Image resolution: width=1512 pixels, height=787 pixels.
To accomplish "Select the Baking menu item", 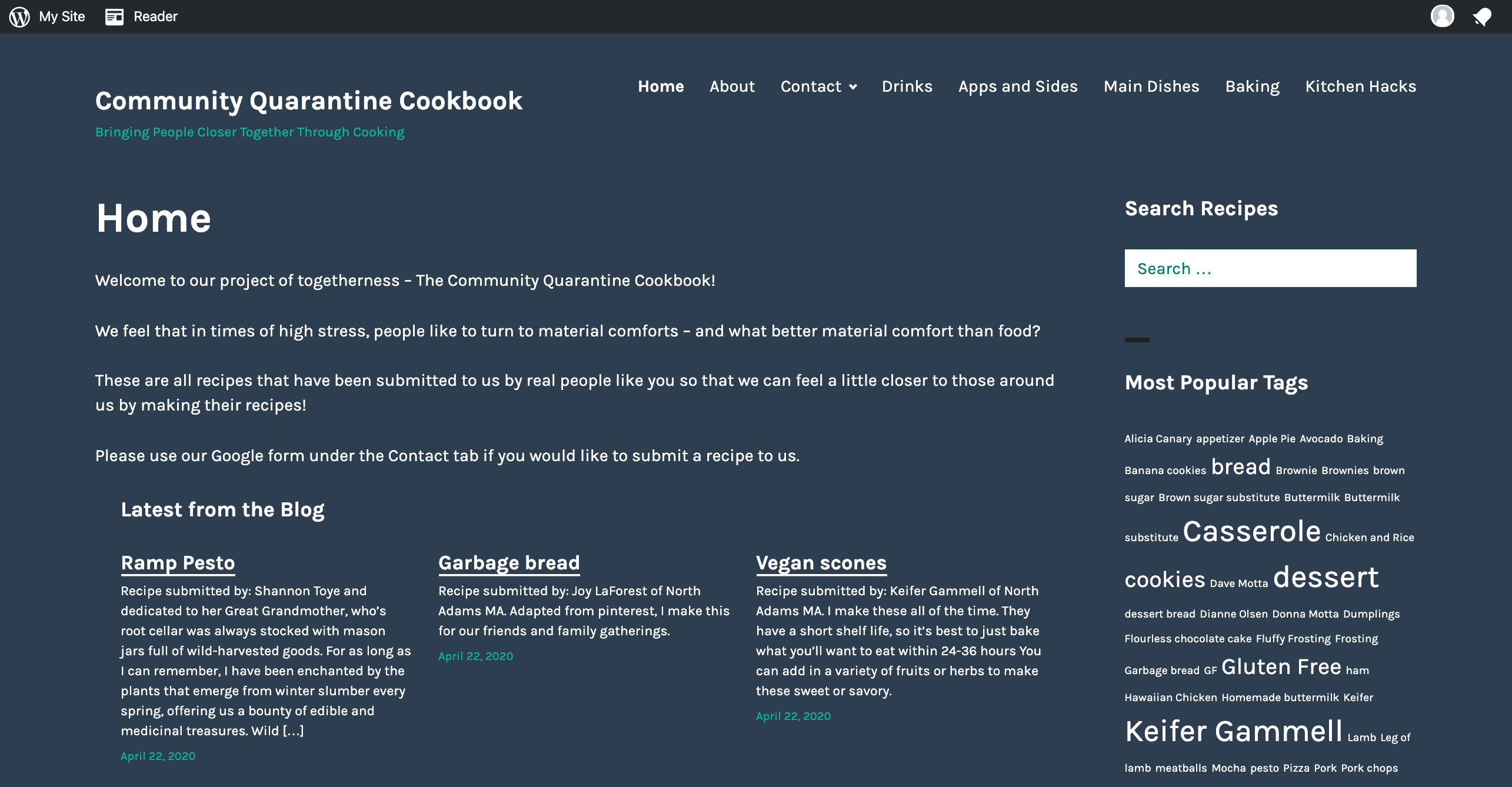I will tap(1252, 86).
